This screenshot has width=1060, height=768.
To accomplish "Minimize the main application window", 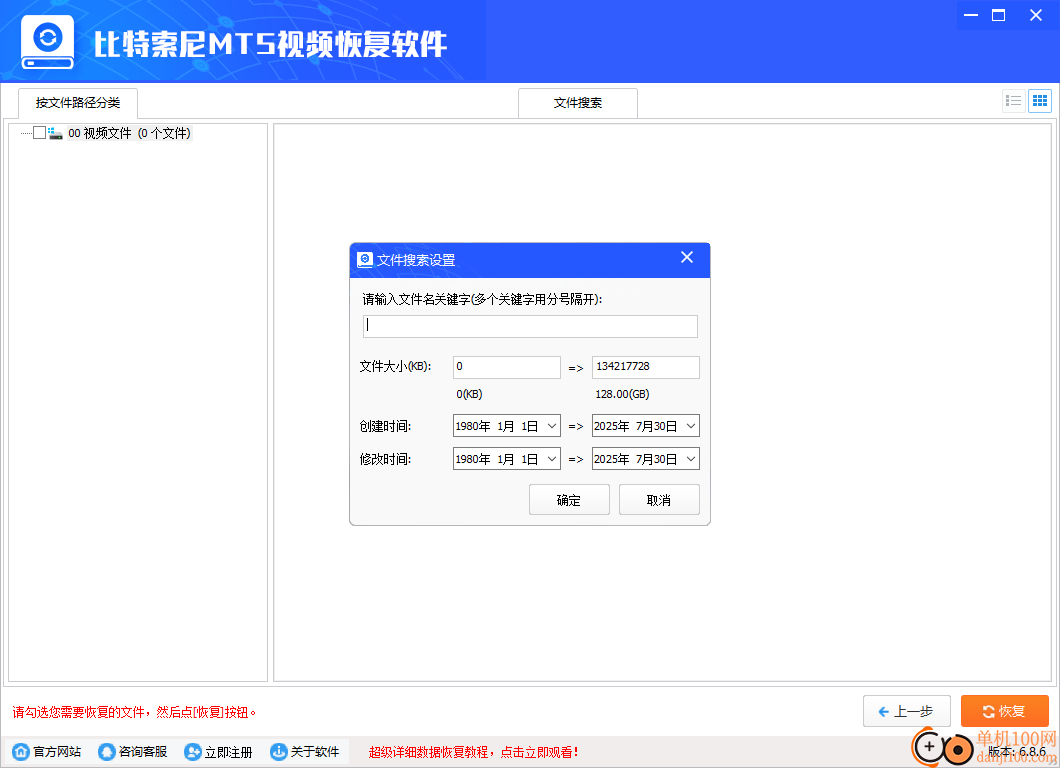I will 971,15.
